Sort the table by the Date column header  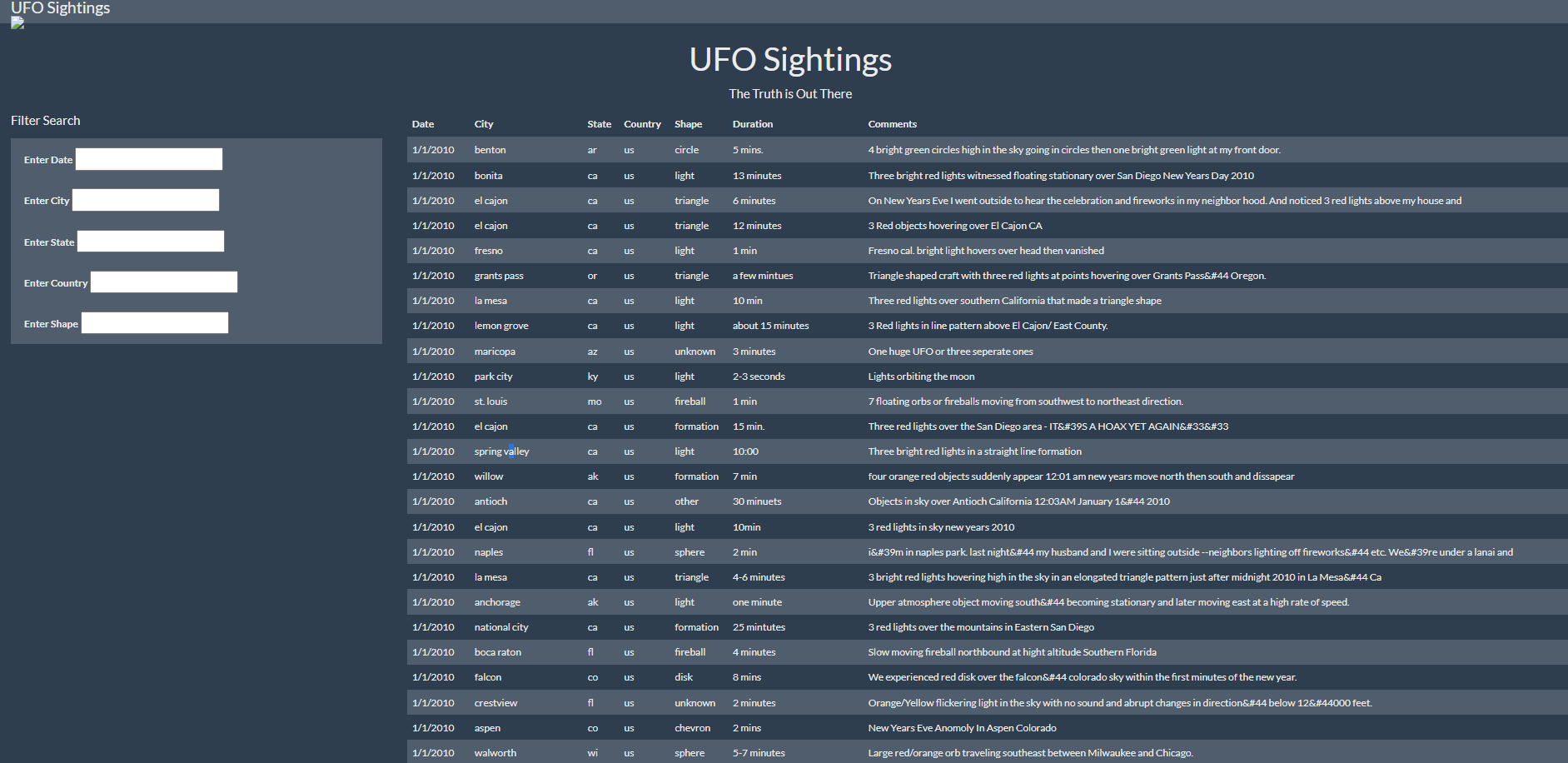pos(422,123)
